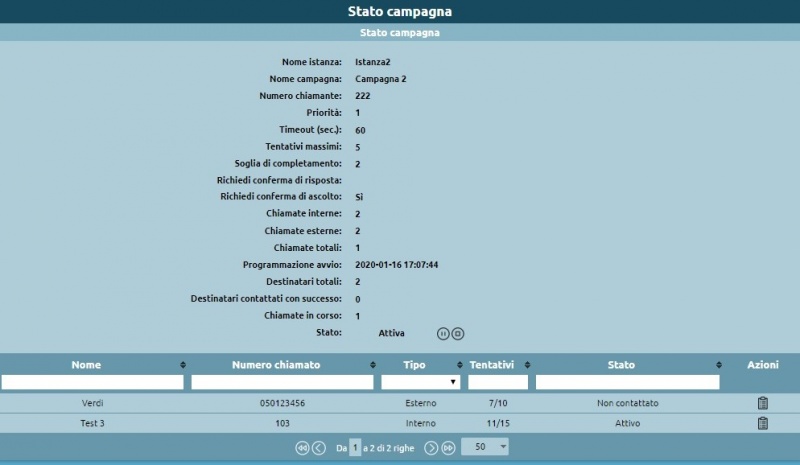This screenshot has width=800, height=465.
Task: Go to previous page of results
Action: click(x=319, y=448)
